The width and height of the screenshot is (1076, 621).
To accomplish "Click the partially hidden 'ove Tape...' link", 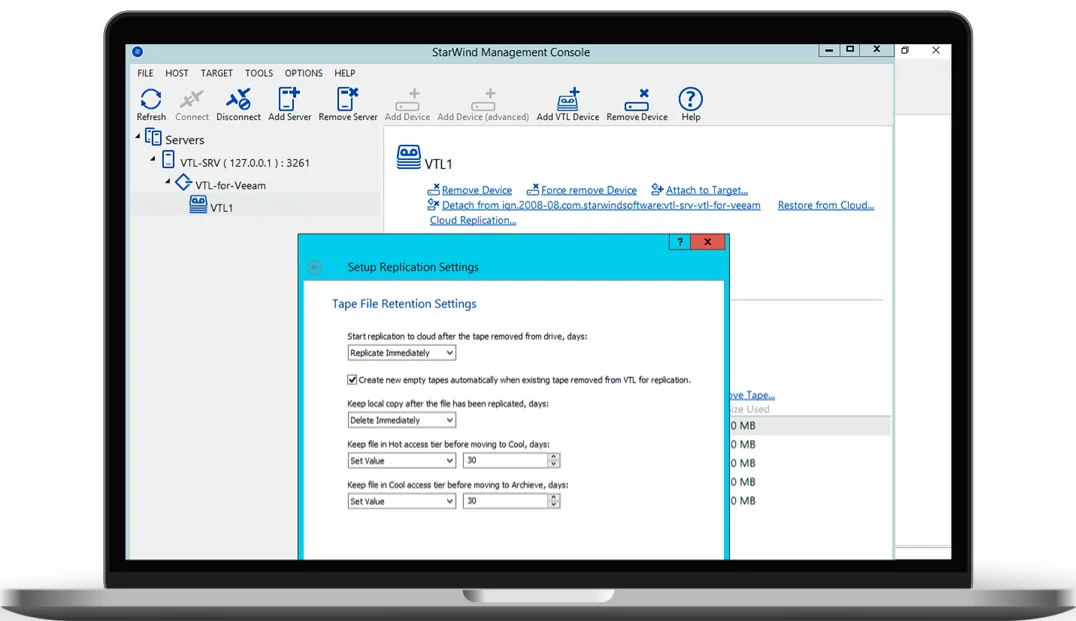I will point(752,395).
